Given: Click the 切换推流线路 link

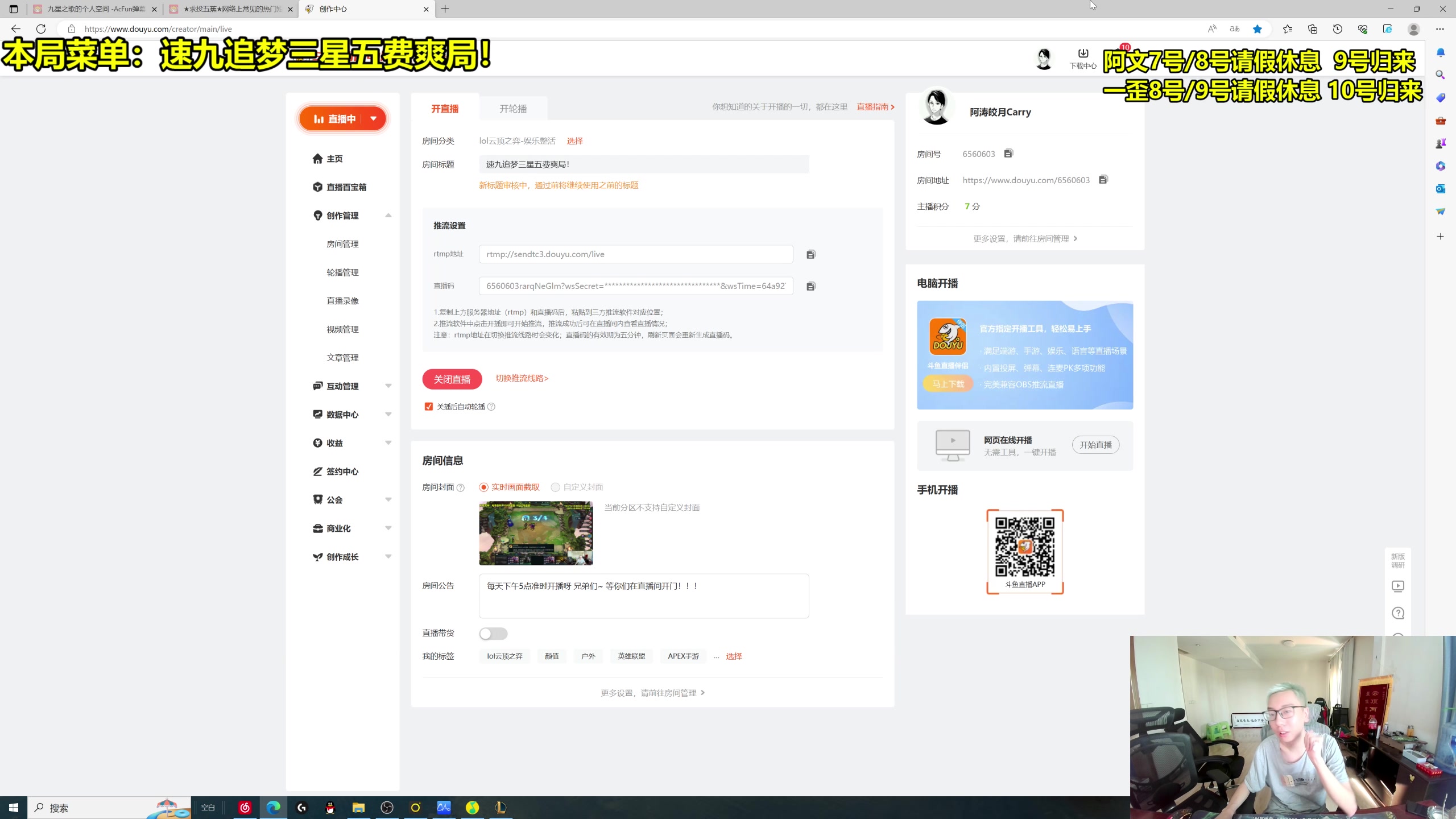Looking at the screenshot, I should 522,378.
